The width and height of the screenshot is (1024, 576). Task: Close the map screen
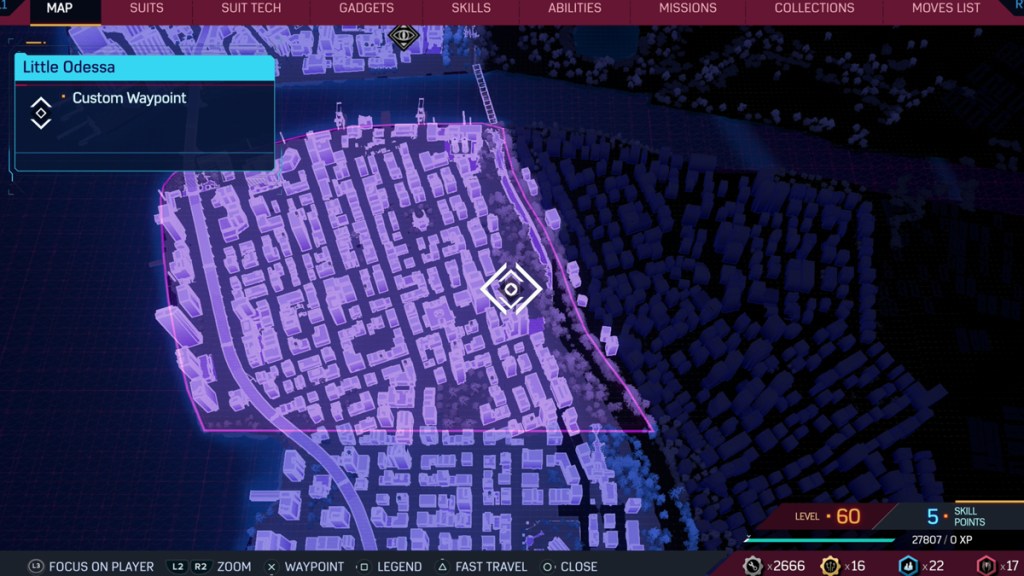tap(569, 566)
